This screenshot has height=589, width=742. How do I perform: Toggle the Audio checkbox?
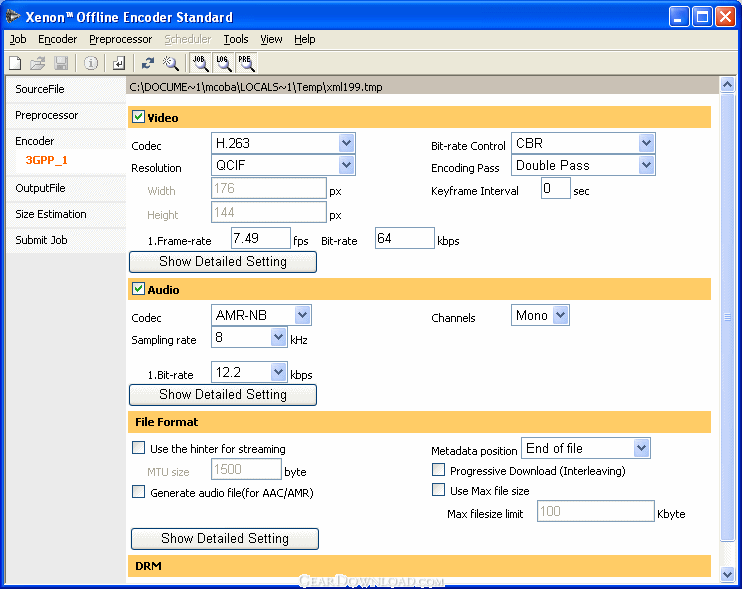(138, 289)
